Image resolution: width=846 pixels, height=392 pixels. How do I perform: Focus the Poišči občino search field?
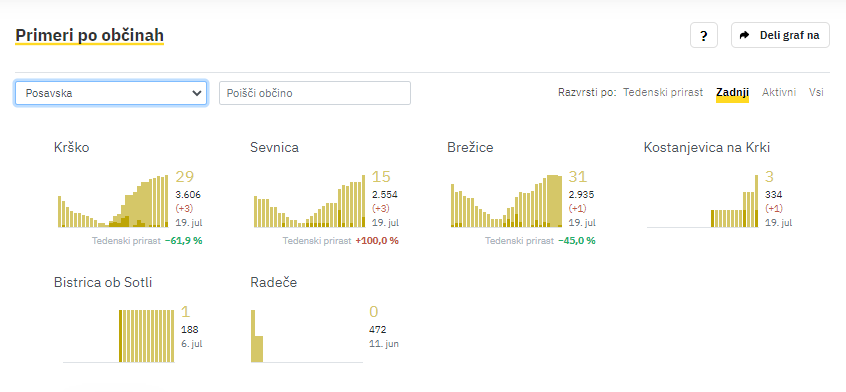tap(315, 93)
